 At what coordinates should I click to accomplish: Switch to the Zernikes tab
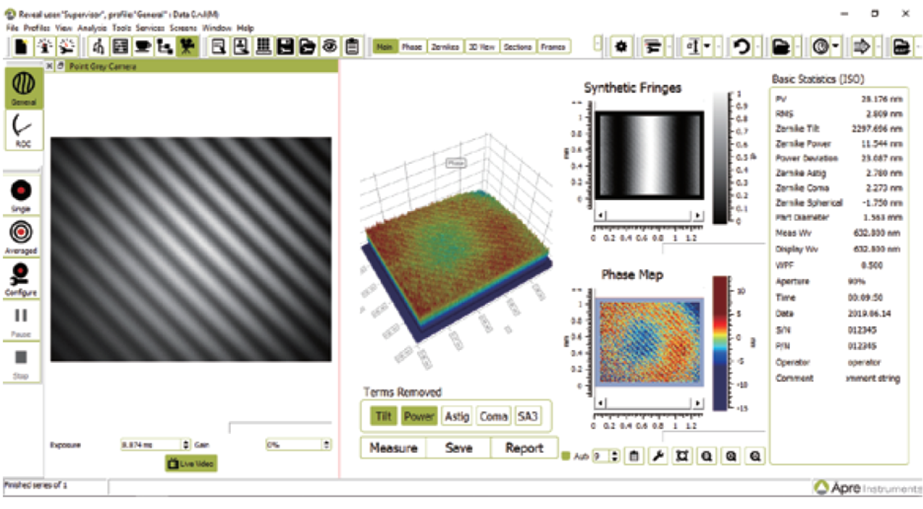[x=446, y=47]
